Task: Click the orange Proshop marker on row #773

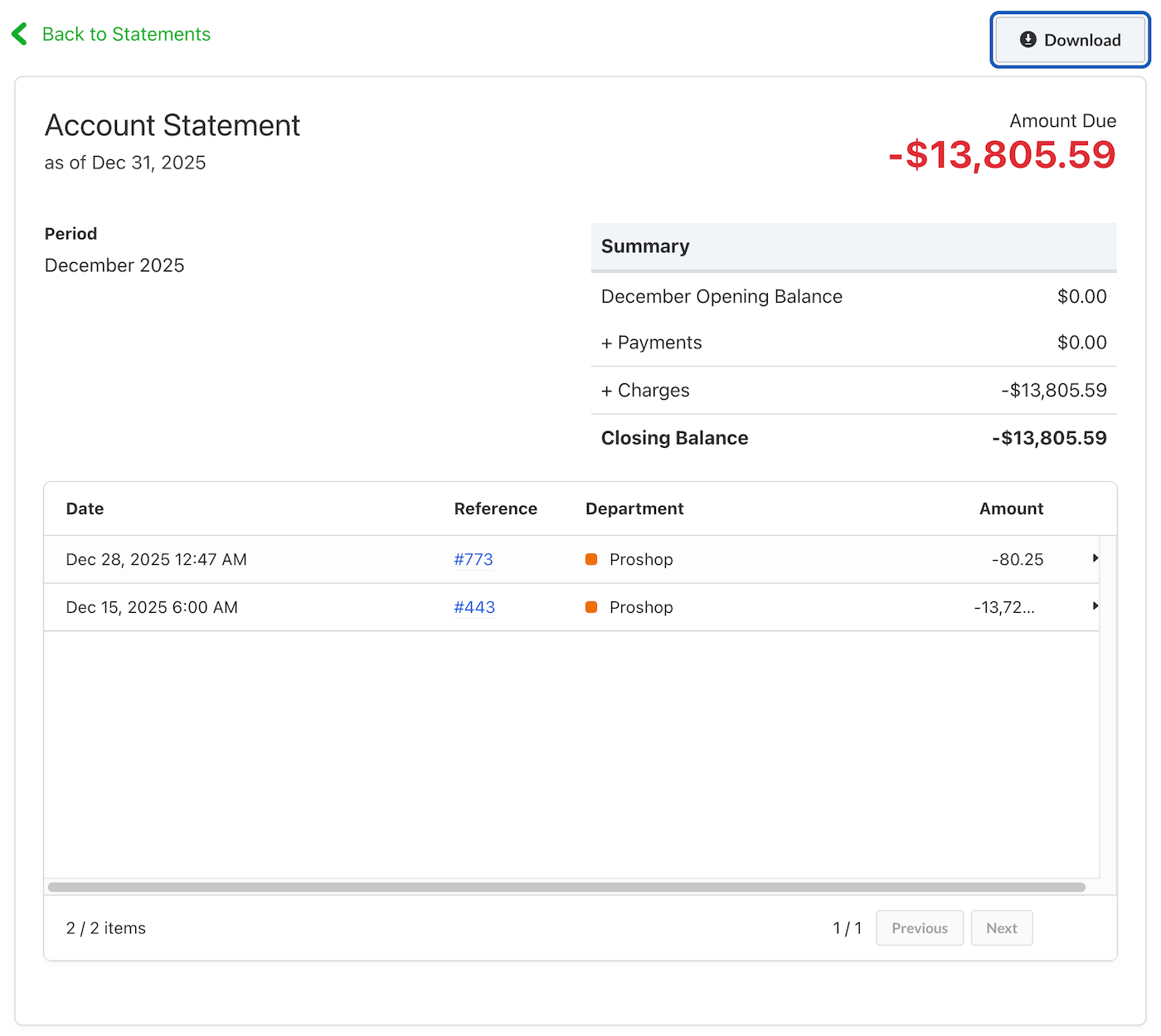Action: pos(591,559)
